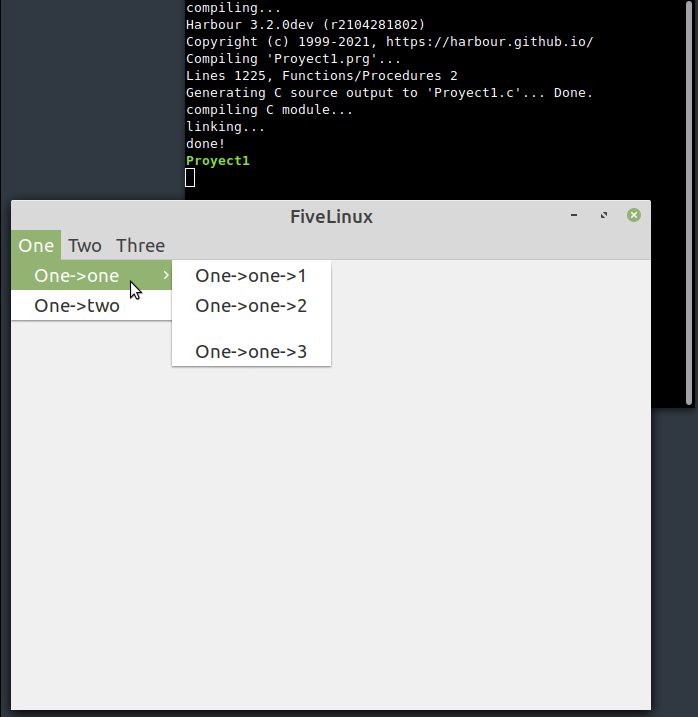Open the Three menu
Image resolution: width=698 pixels, height=717 pixels.
(x=140, y=246)
